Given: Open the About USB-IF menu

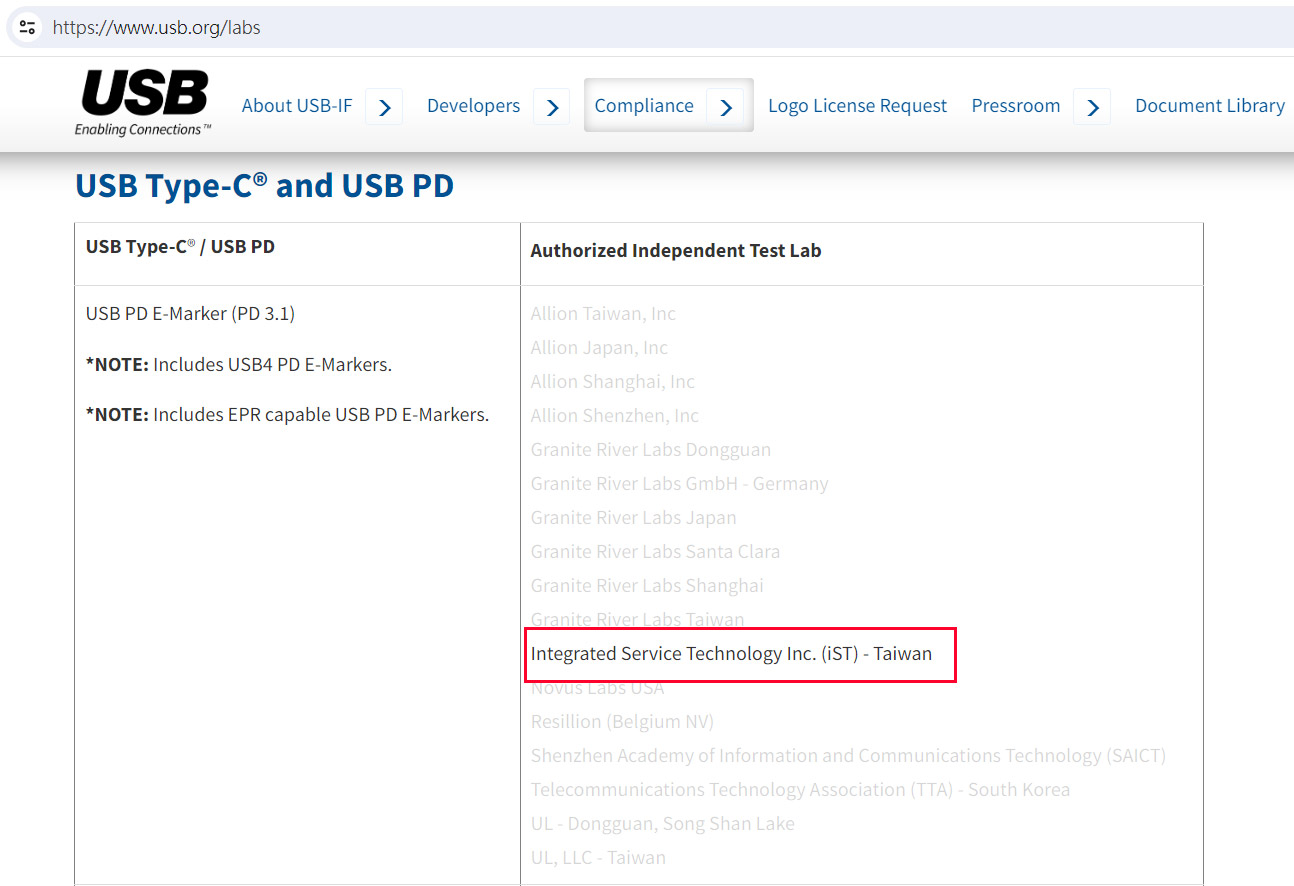Looking at the screenshot, I should click(x=297, y=106).
